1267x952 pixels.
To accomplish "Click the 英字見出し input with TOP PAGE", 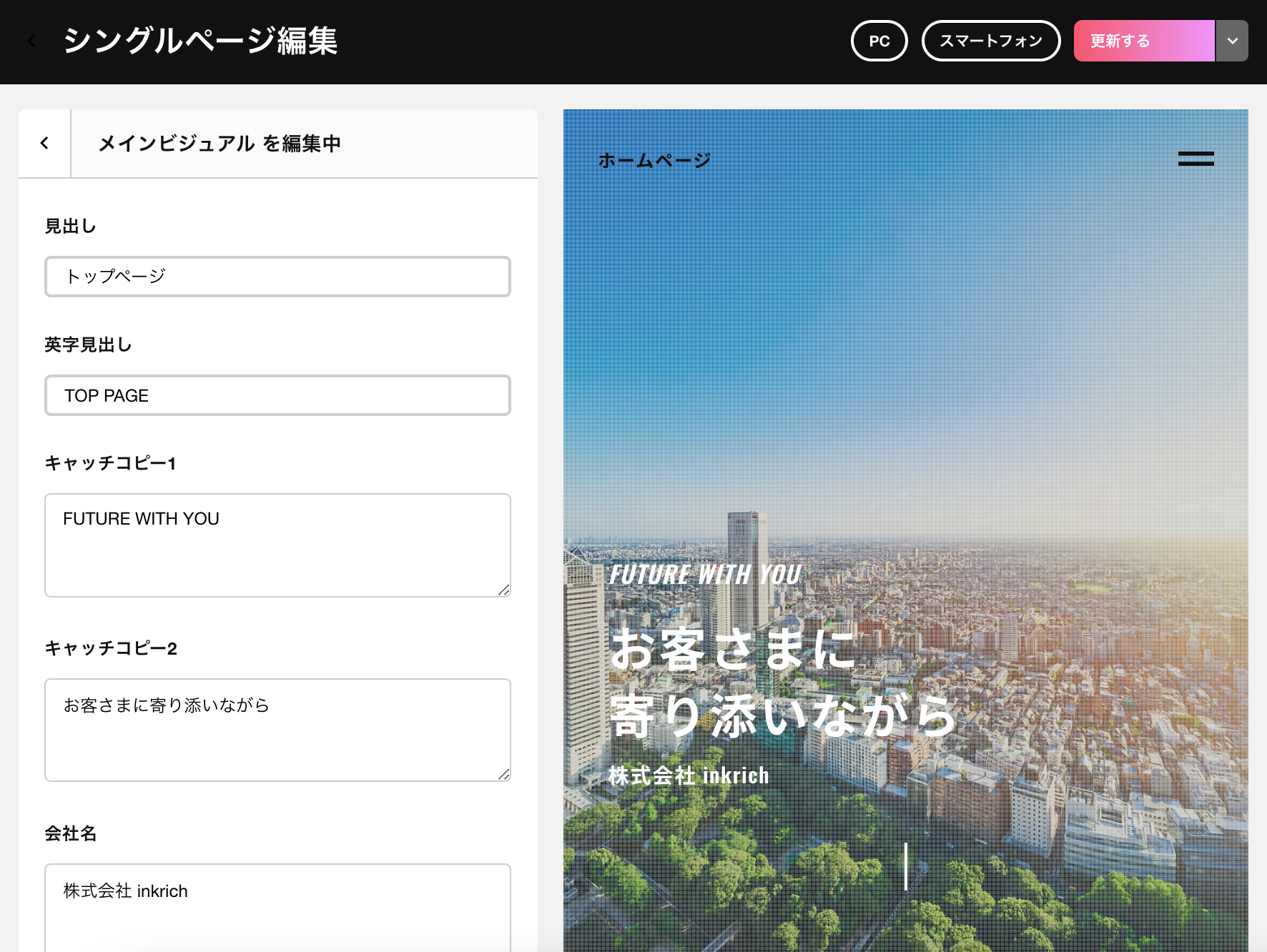I will tap(277, 395).
